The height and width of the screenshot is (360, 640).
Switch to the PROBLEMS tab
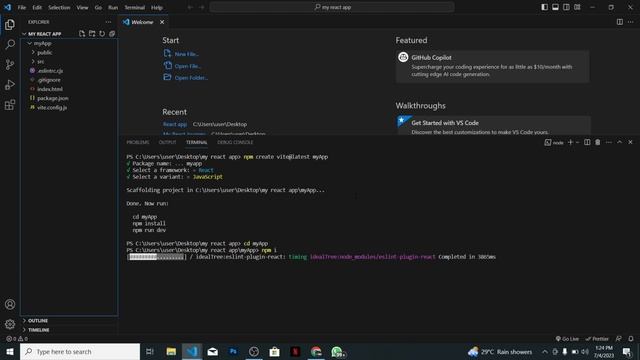(x=138, y=142)
